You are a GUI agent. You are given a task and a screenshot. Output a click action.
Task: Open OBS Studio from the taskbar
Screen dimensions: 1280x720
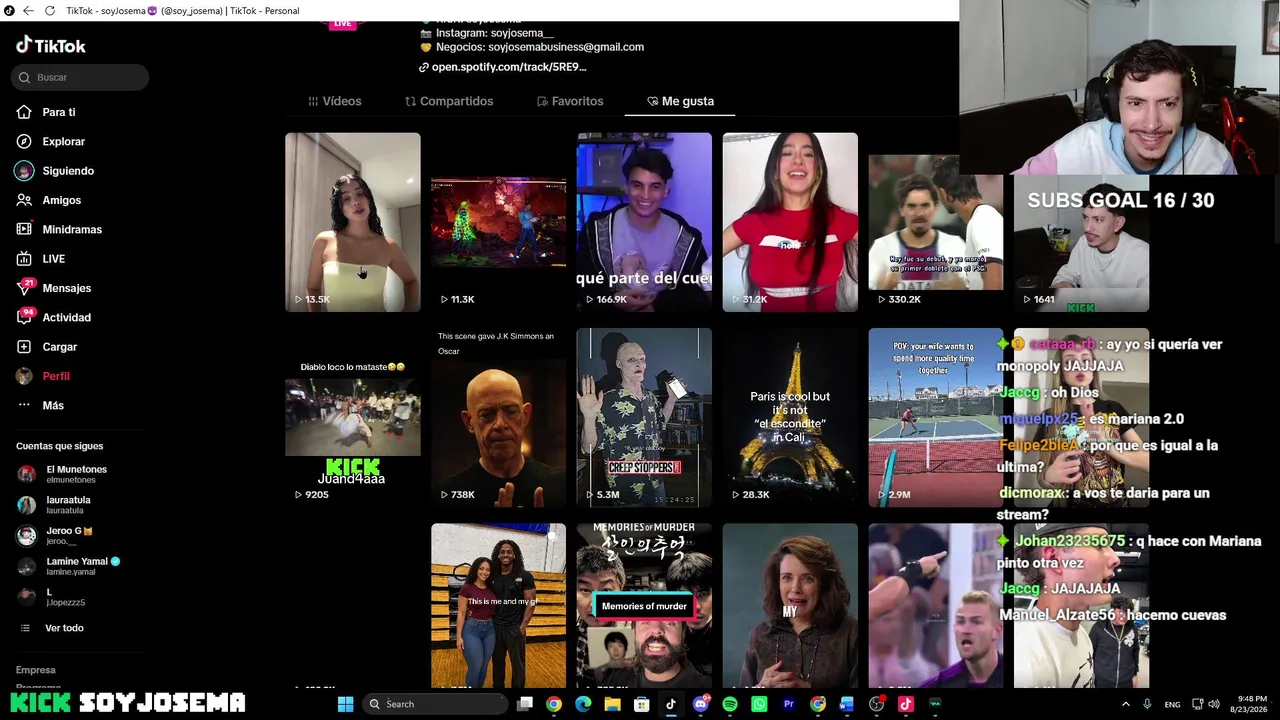877,704
